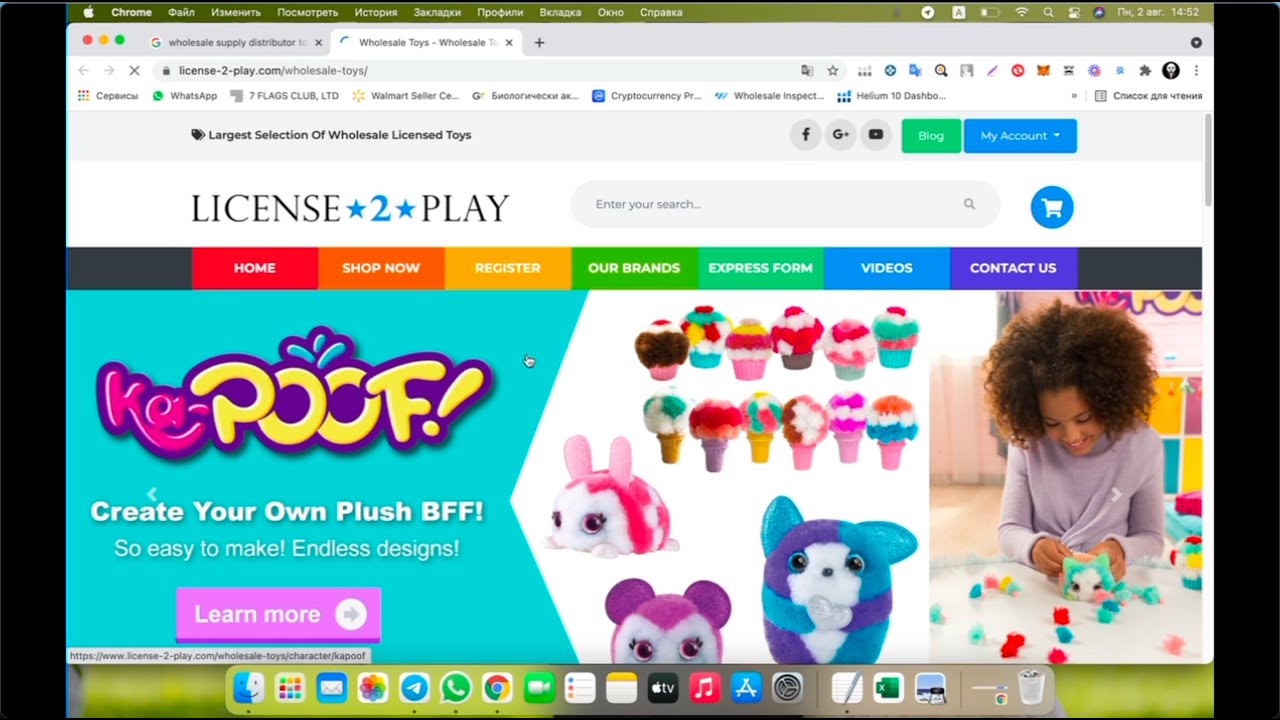This screenshot has height=720, width=1280.
Task: Open SHOP NOW in site navigation
Action: (381, 268)
